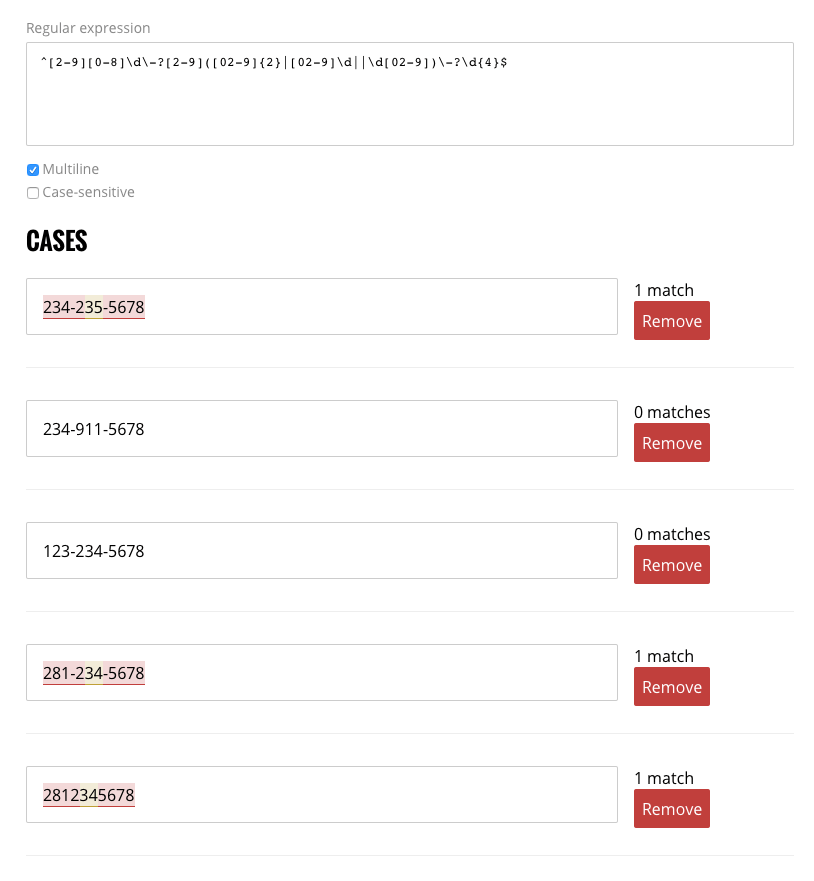Select the 123-234-5678 test input
Image resolution: width=814 pixels, height=881 pixels.
click(x=322, y=550)
